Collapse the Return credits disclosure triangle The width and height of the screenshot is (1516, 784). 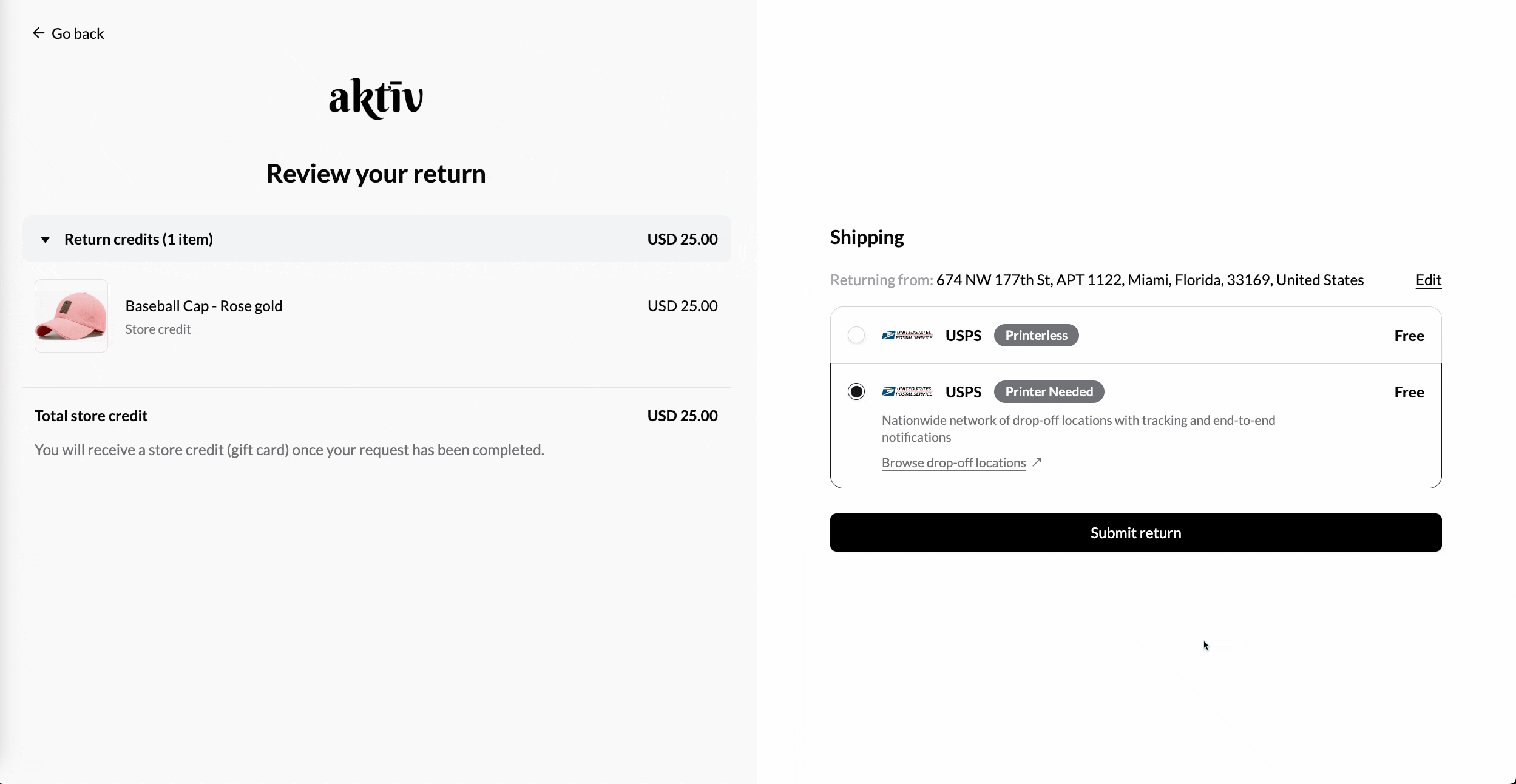click(x=46, y=240)
